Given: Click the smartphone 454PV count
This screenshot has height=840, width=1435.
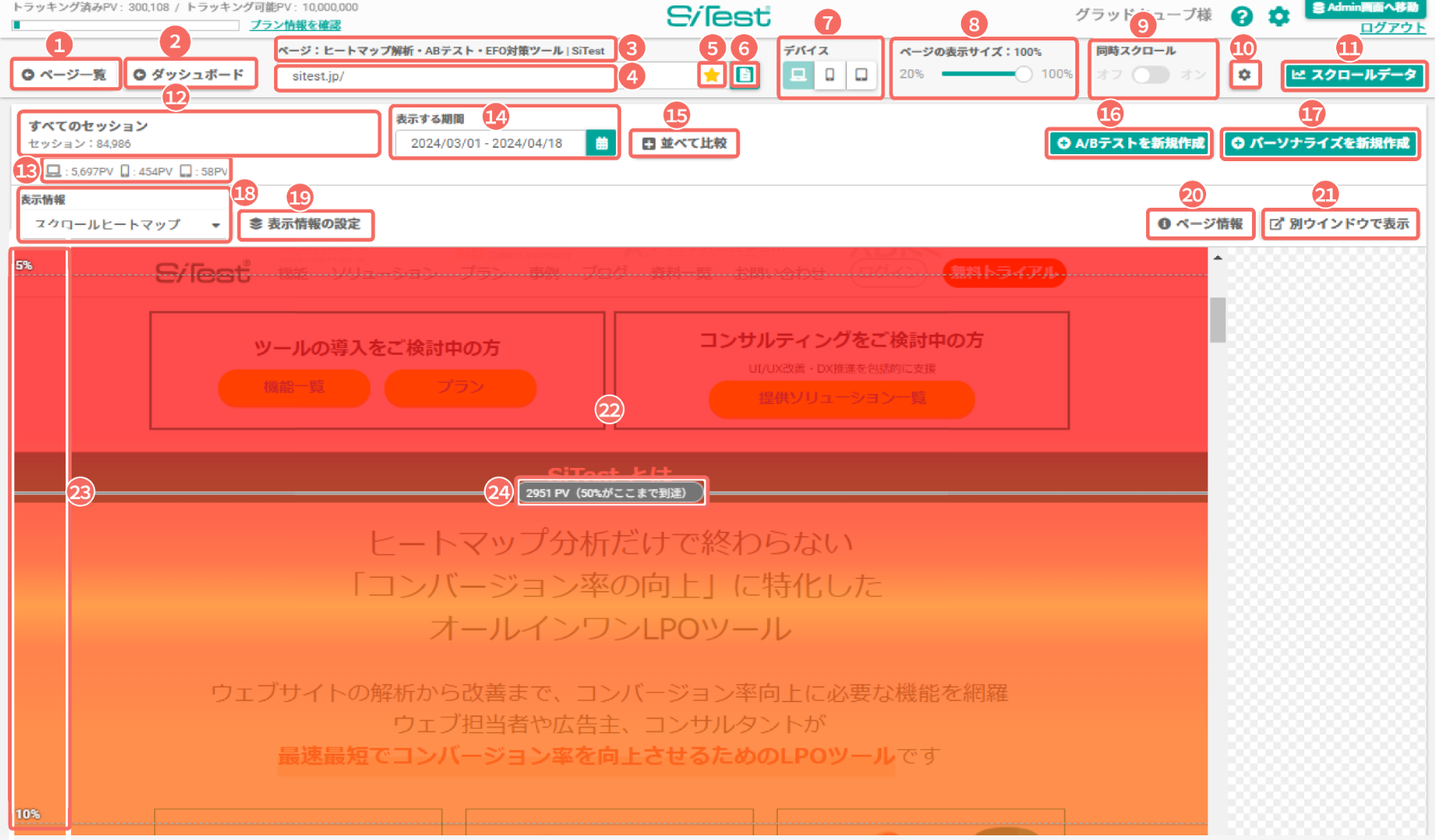Looking at the screenshot, I should click(146, 170).
